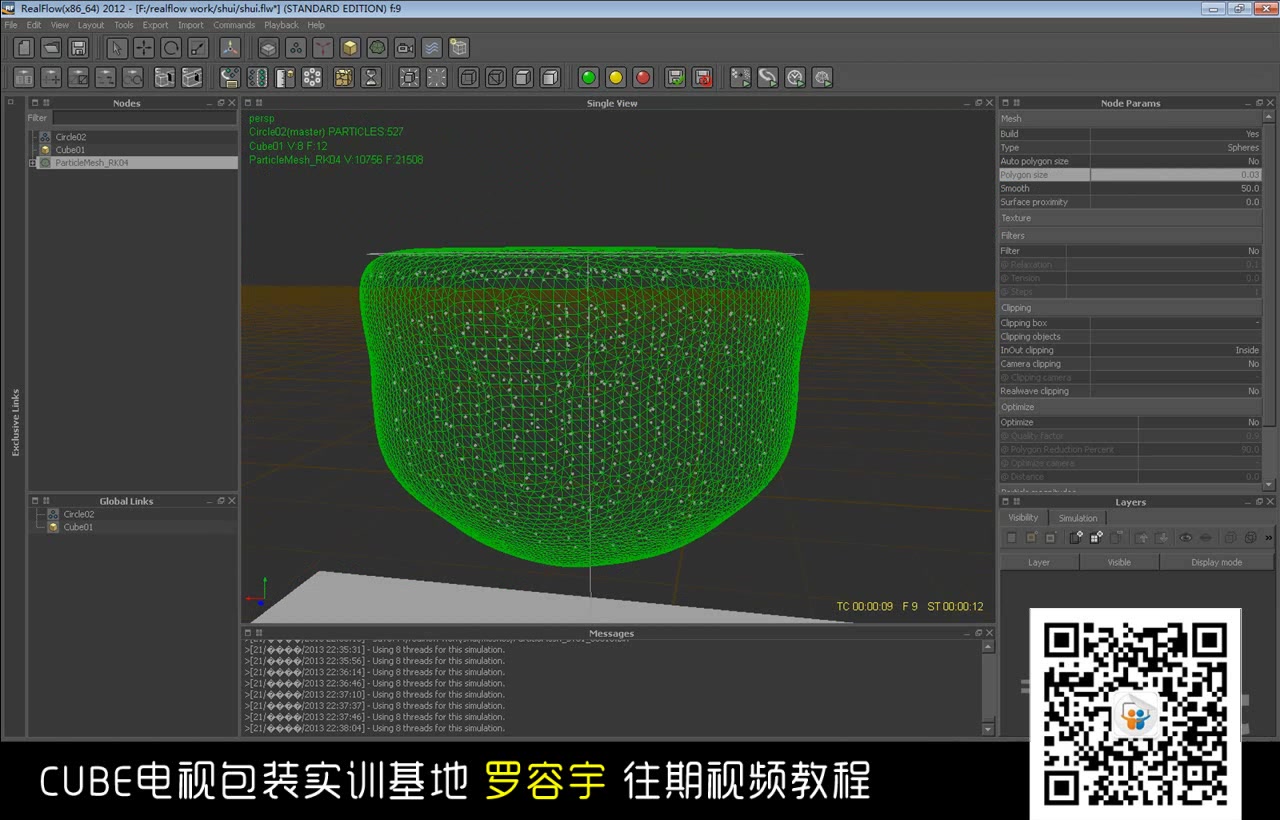The height and width of the screenshot is (820, 1280).
Task: Show more Layers toolbar items via chevron
Action: coord(1269,538)
